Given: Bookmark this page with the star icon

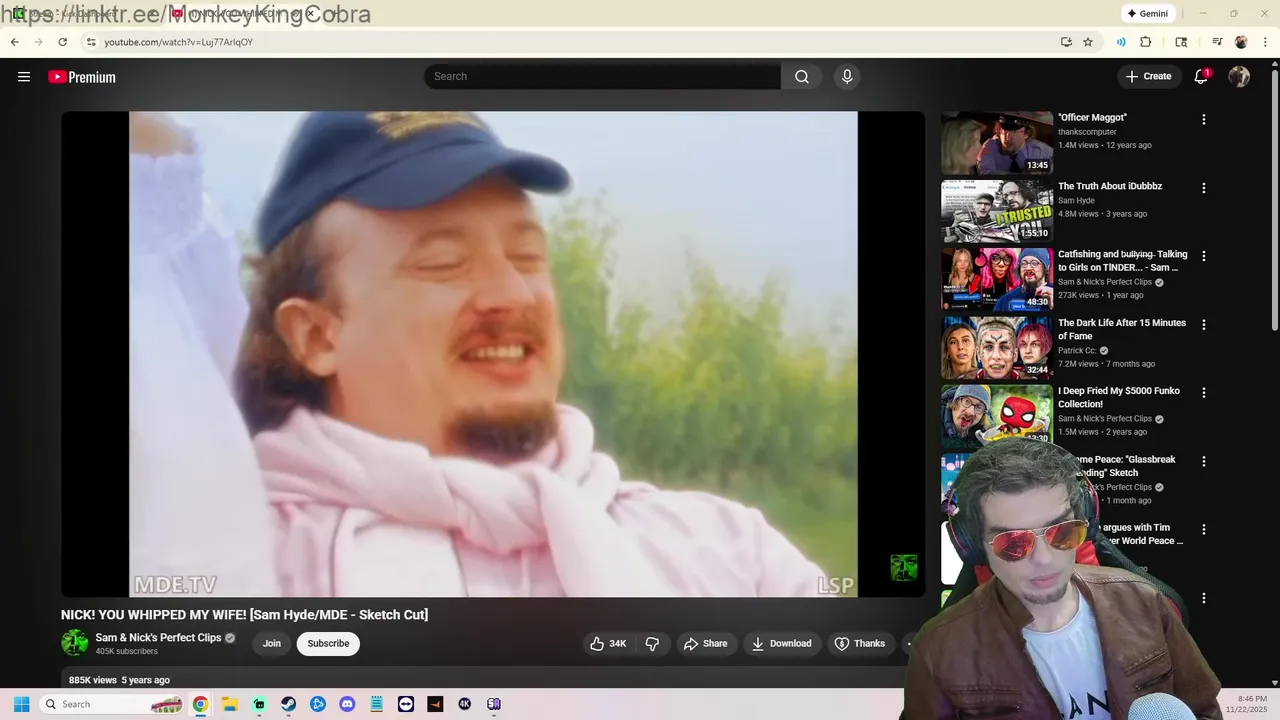Looking at the screenshot, I should tap(1088, 42).
